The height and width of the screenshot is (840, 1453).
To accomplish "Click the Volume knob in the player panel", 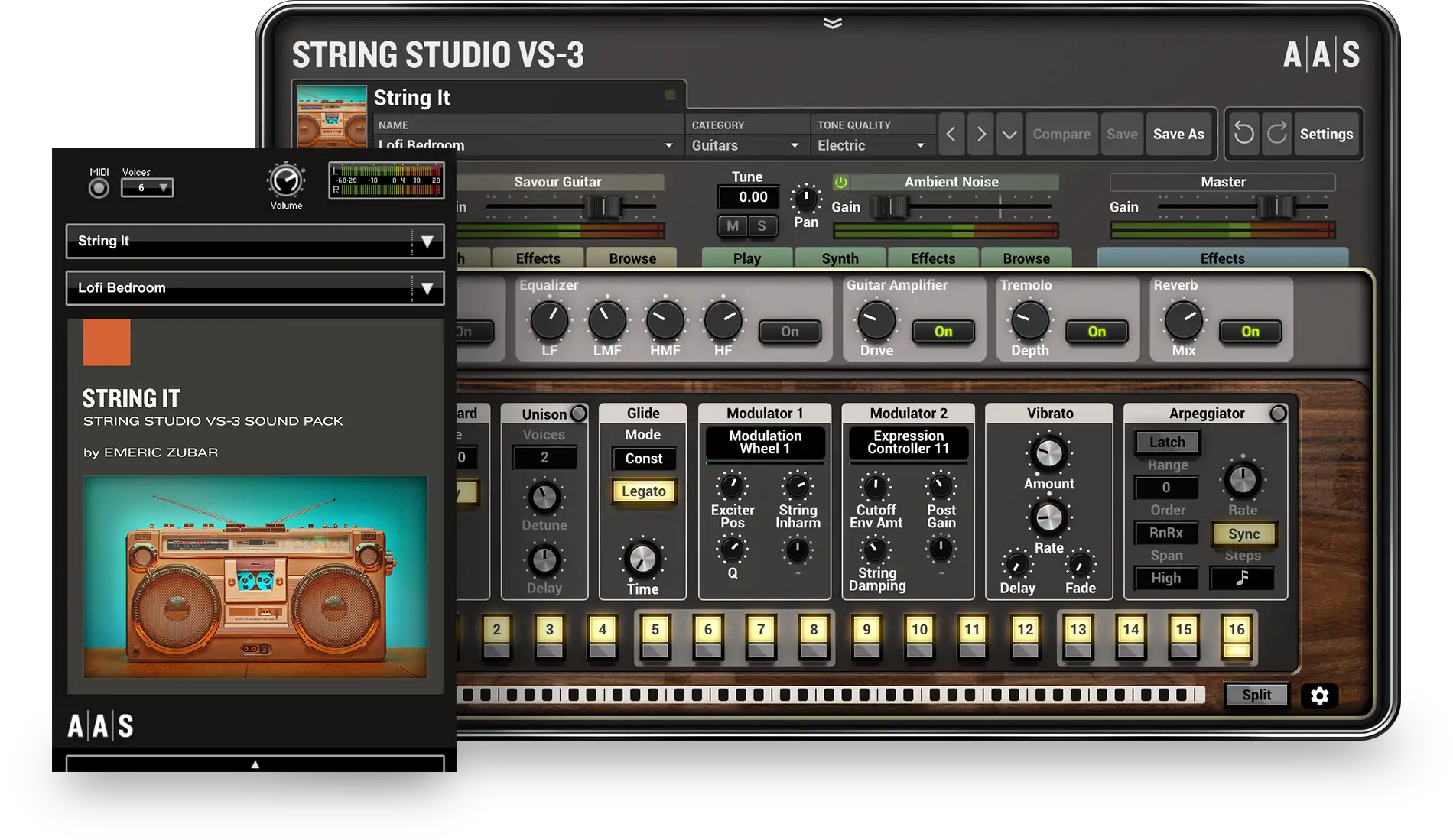I will pos(286,181).
